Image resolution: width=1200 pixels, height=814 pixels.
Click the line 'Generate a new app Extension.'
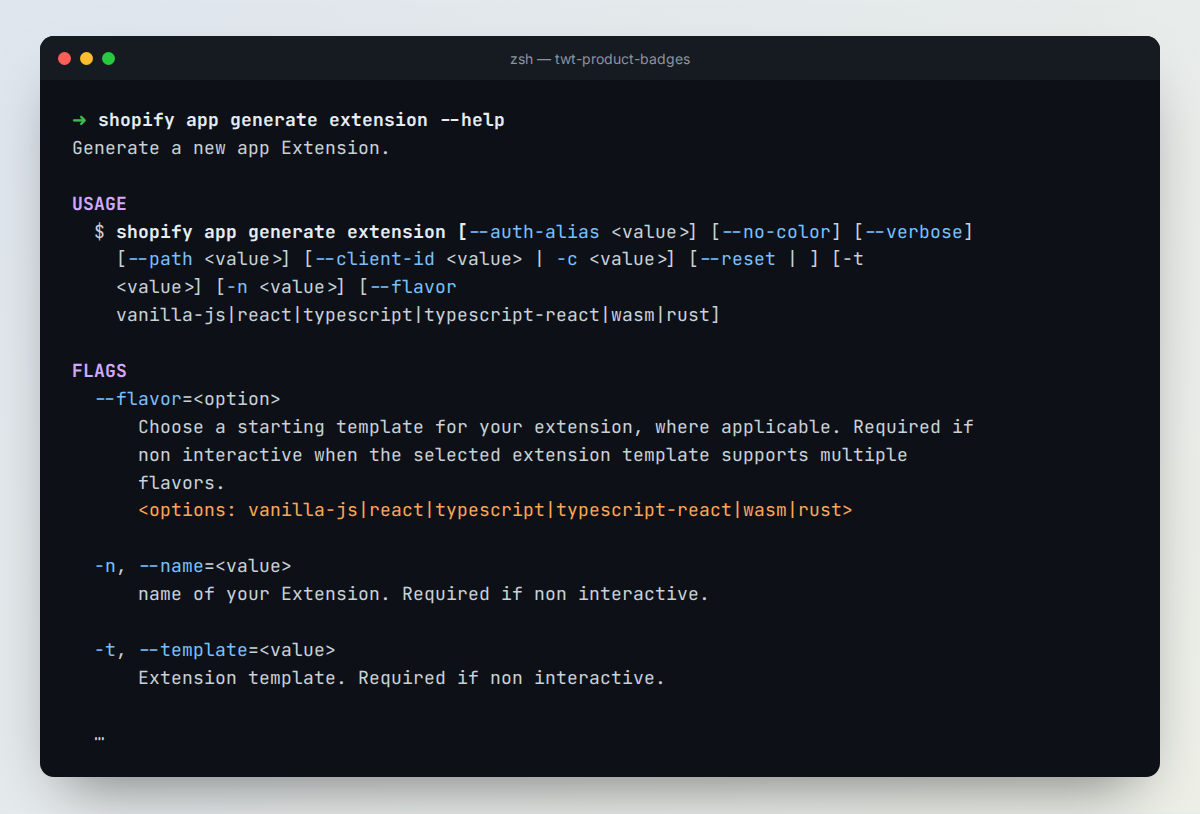[x=231, y=148]
